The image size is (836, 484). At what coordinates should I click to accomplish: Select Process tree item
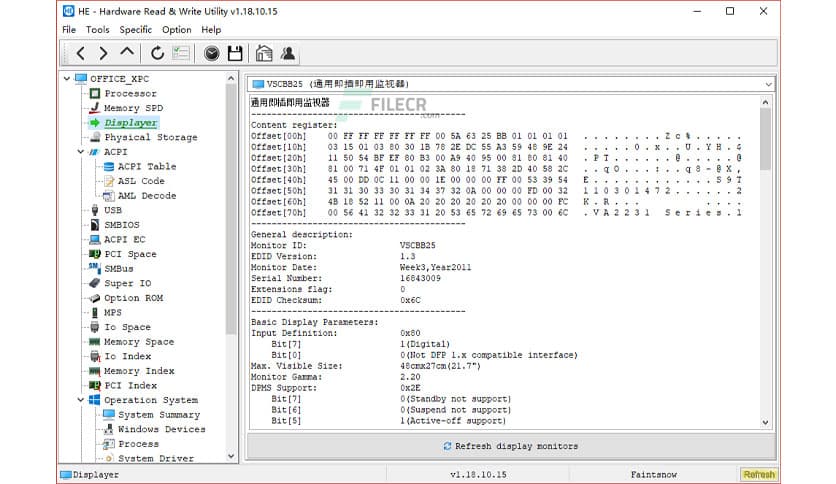139,444
